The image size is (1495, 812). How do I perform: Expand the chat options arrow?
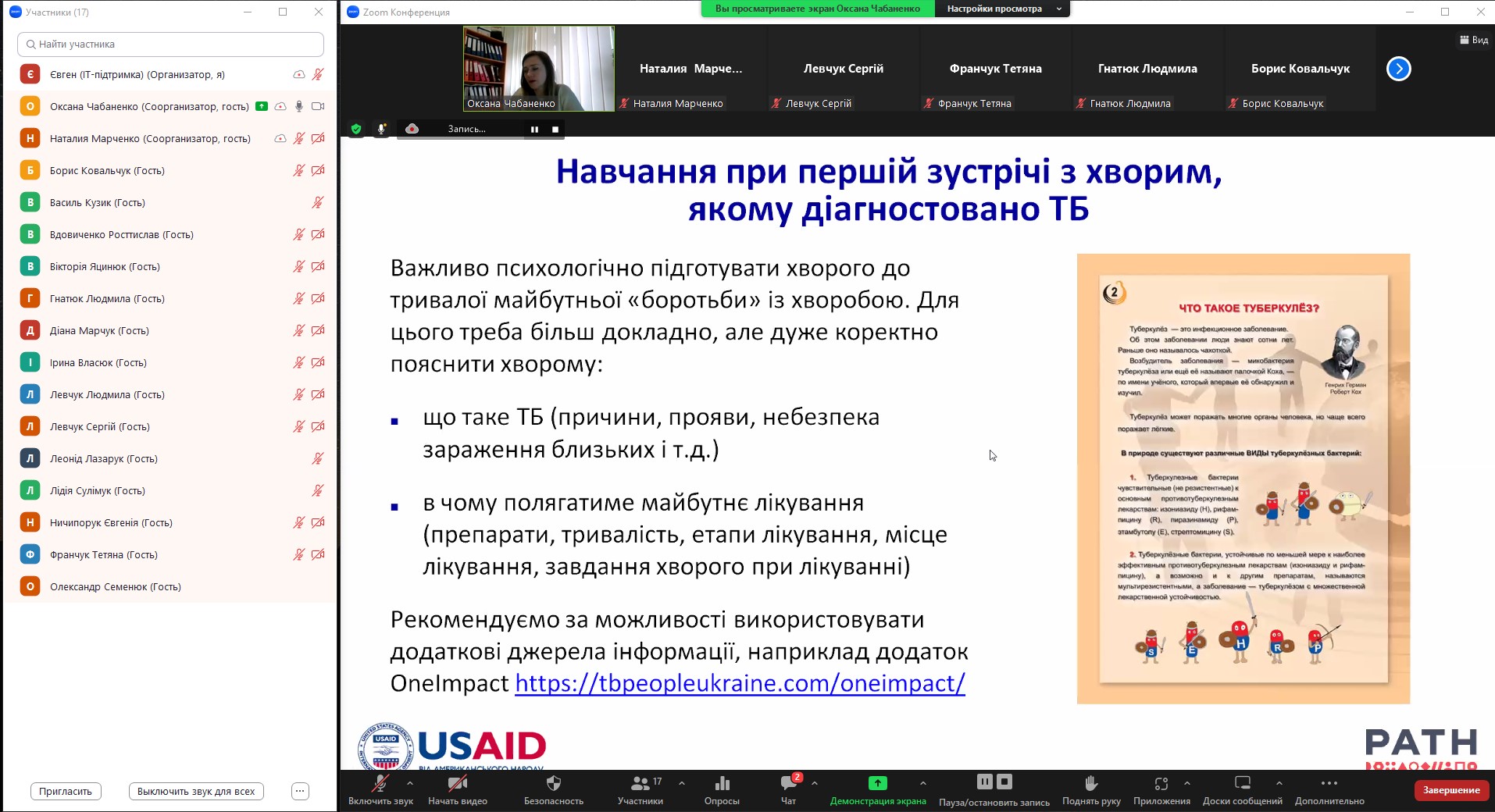pos(815,782)
